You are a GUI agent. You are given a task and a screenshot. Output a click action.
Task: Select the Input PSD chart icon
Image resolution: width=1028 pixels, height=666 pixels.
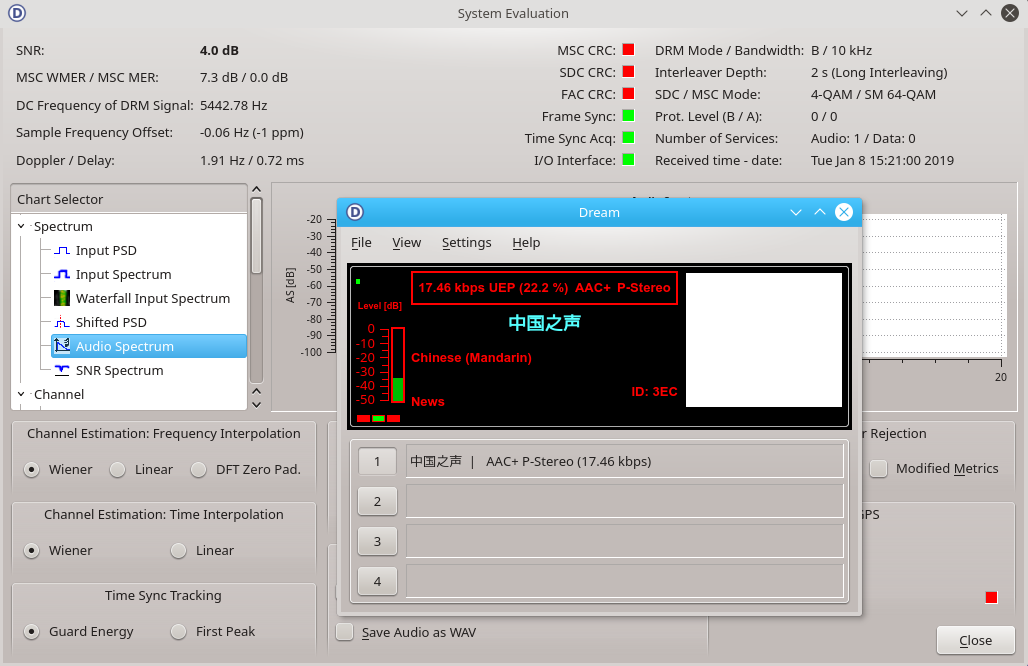[x=62, y=250]
